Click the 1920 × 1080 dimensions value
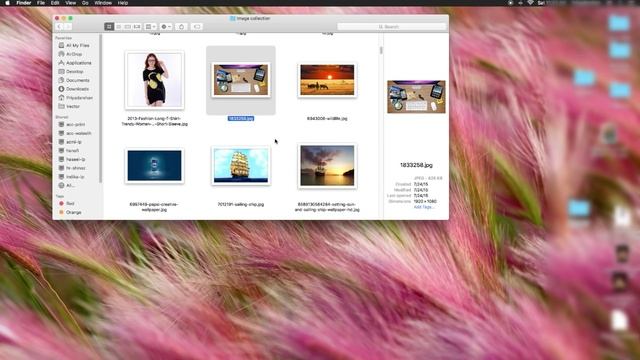 coord(425,201)
